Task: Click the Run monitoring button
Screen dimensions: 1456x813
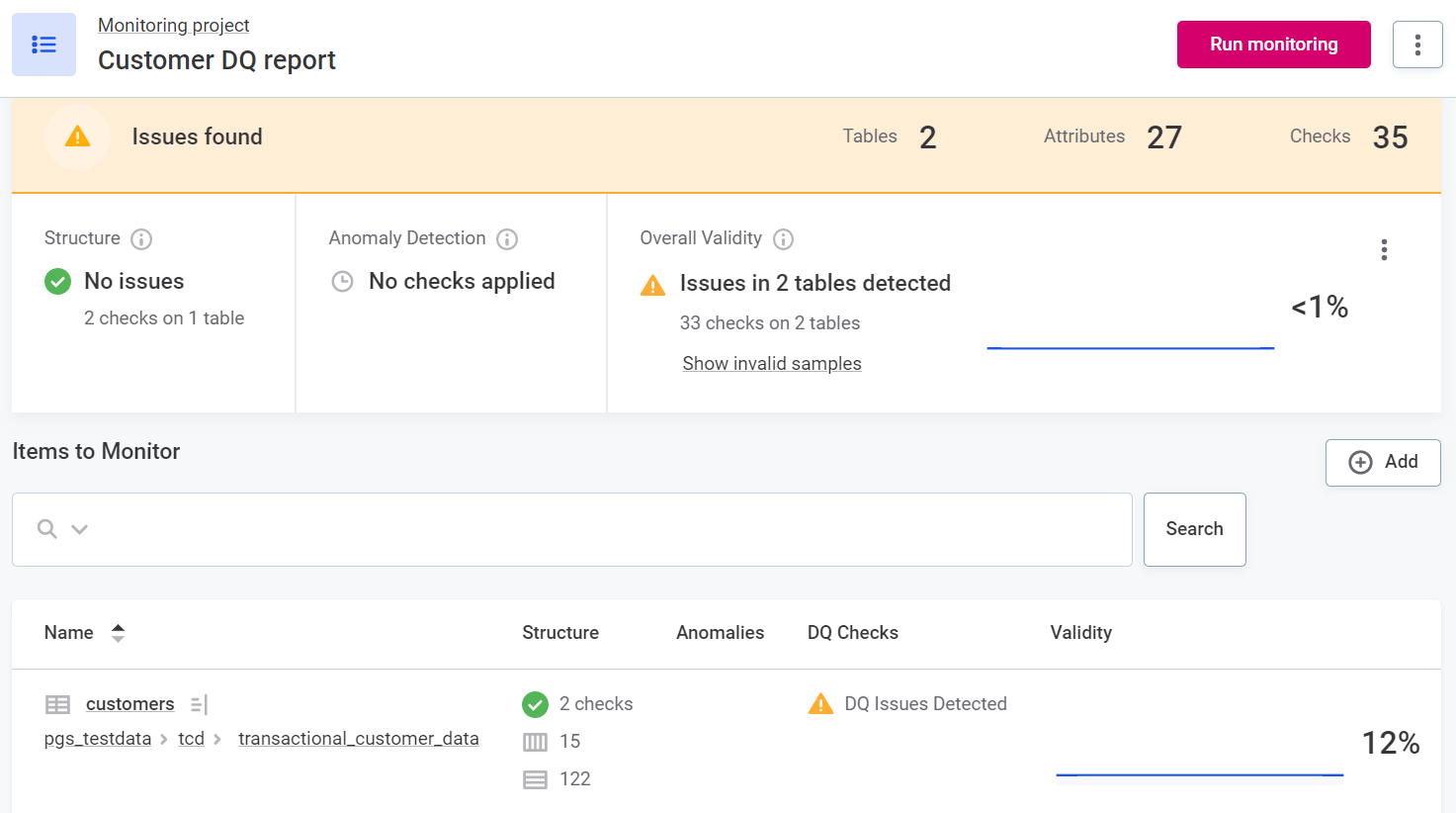Action: pyautogui.click(x=1273, y=45)
